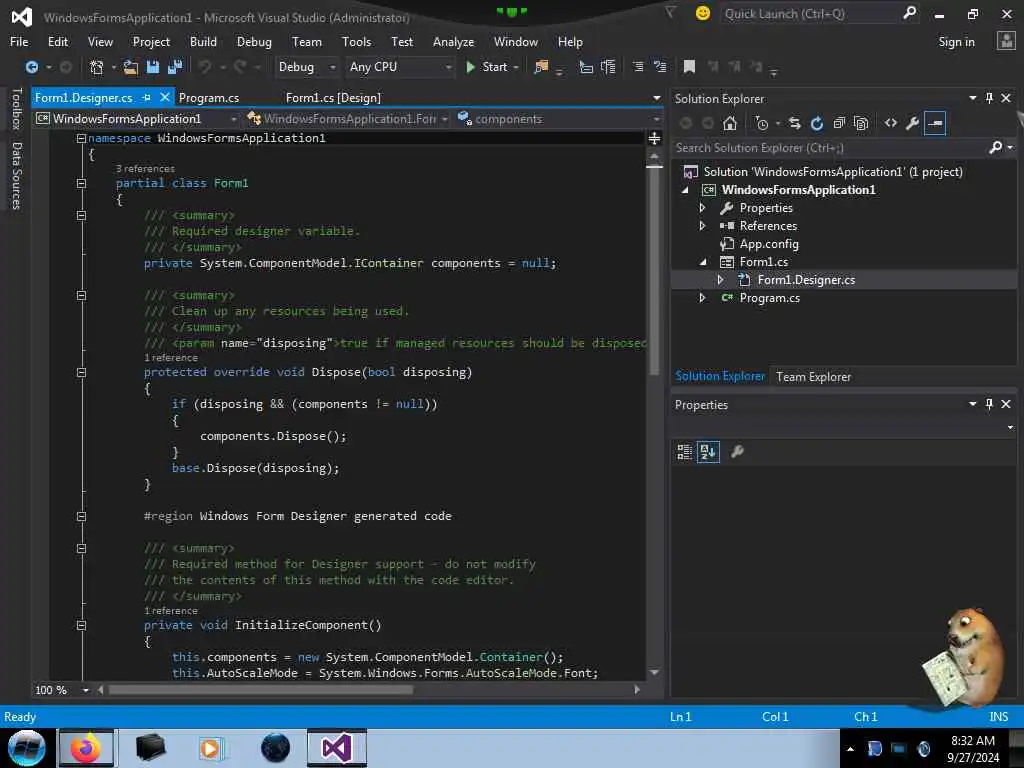Toggle a bookmark with the bookmark icon
The height and width of the screenshot is (768, 1024).
coord(689,67)
